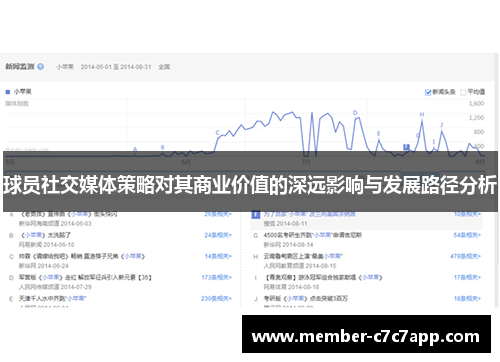The width and height of the screenshot is (500, 362).
Task: Select chart marker C on the trend line
Action: [217, 133]
